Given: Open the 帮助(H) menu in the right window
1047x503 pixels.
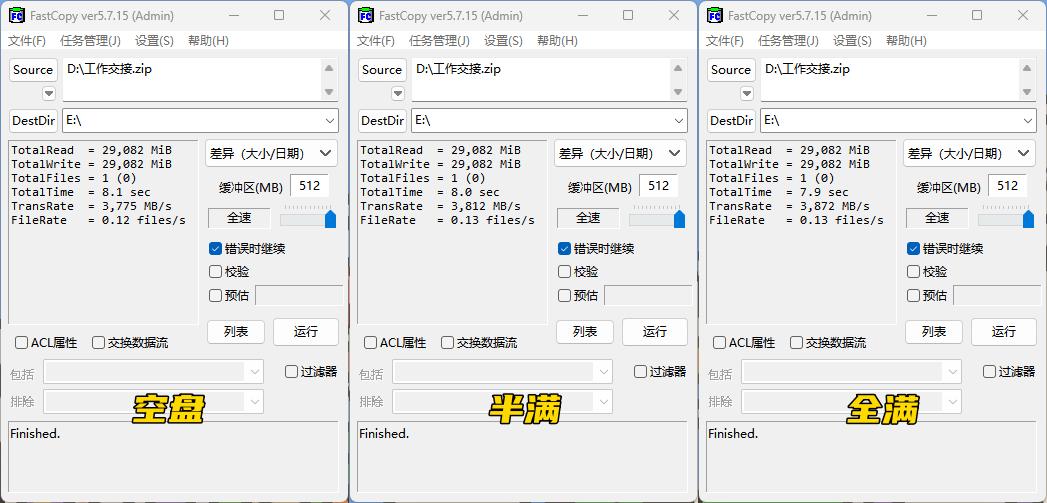Looking at the screenshot, I should click(906, 41).
